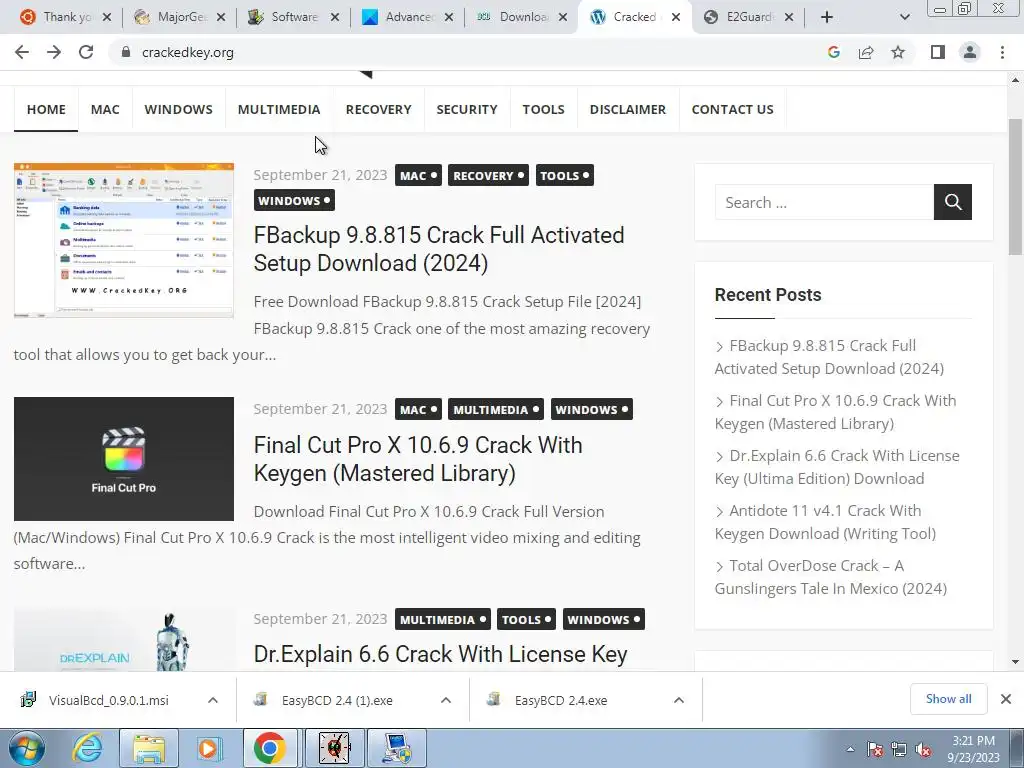
Task: Show hidden system tray icons
Action: (x=850, y=749)
